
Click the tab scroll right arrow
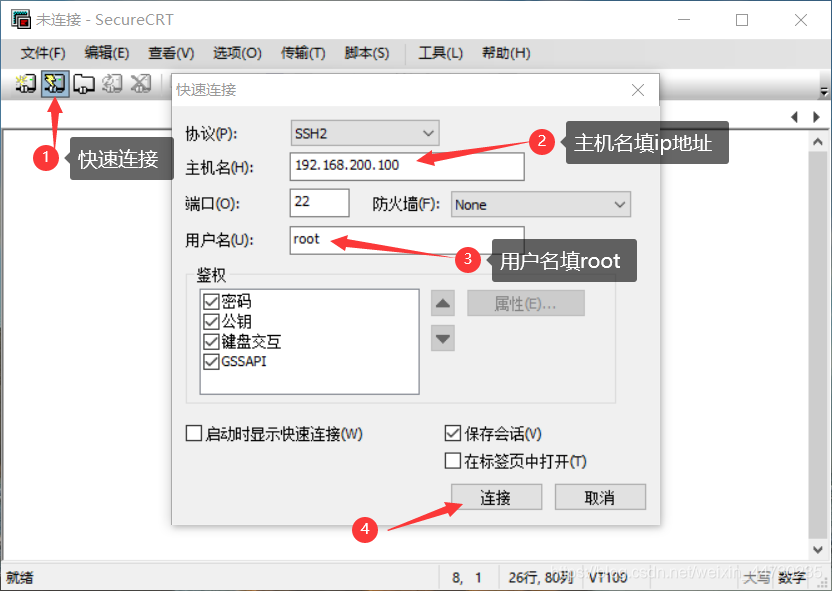(x=816, y=117)
